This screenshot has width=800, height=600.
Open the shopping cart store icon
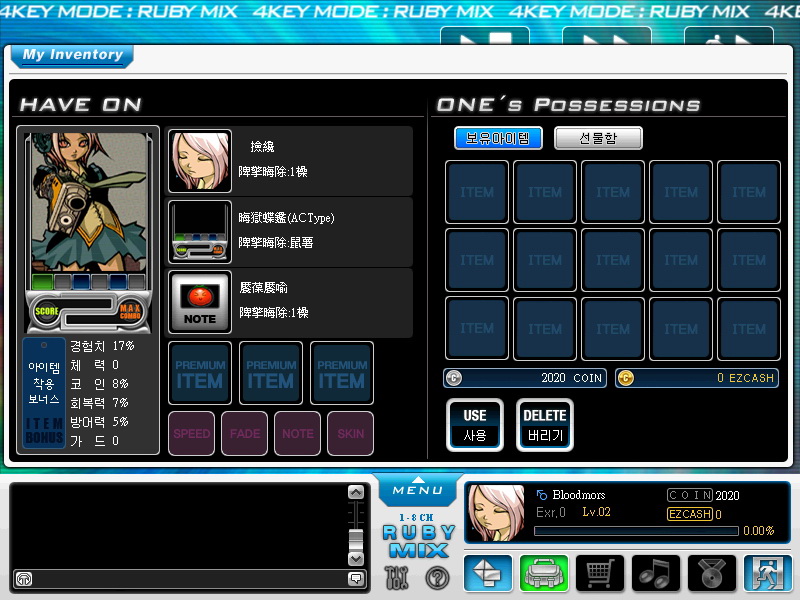tap(600, 574)
